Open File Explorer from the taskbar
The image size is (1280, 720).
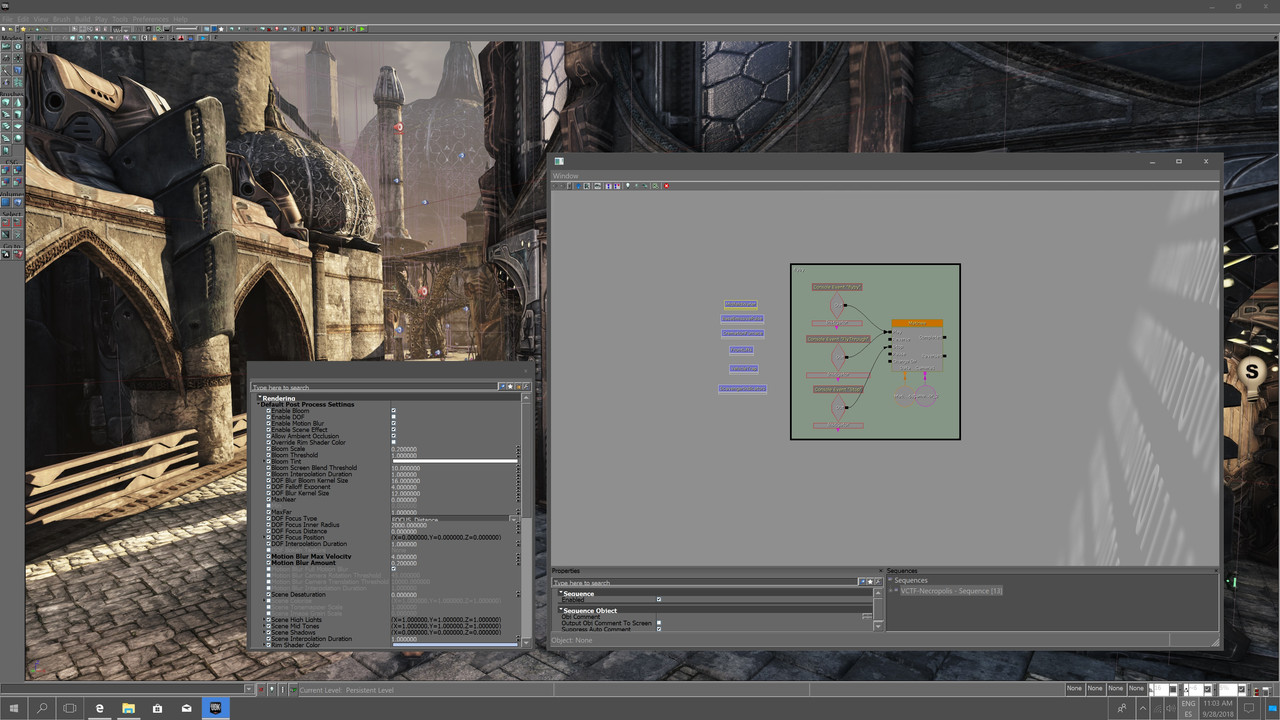tap(129, 708)
